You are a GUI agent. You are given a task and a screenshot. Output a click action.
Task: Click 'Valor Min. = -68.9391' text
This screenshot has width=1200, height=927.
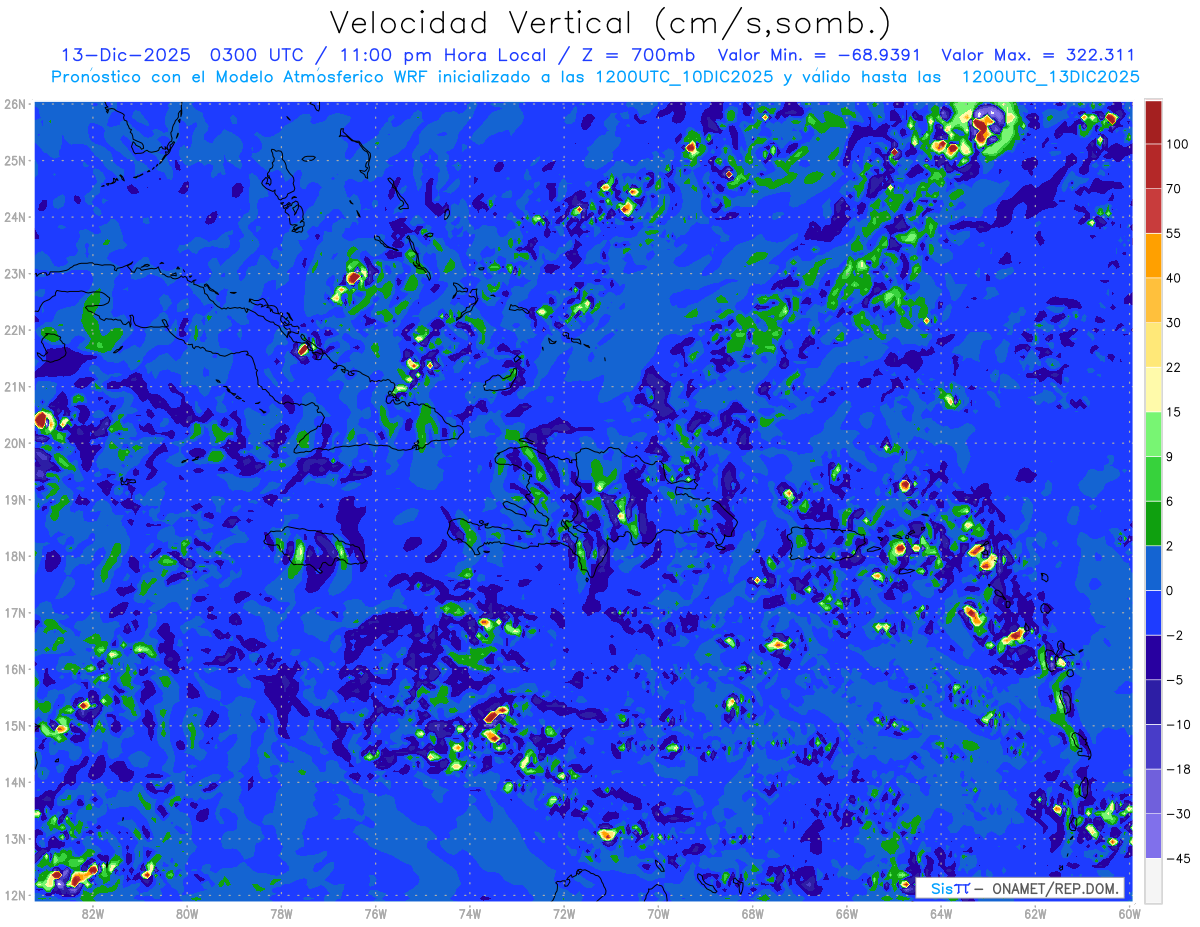[820, 55]
